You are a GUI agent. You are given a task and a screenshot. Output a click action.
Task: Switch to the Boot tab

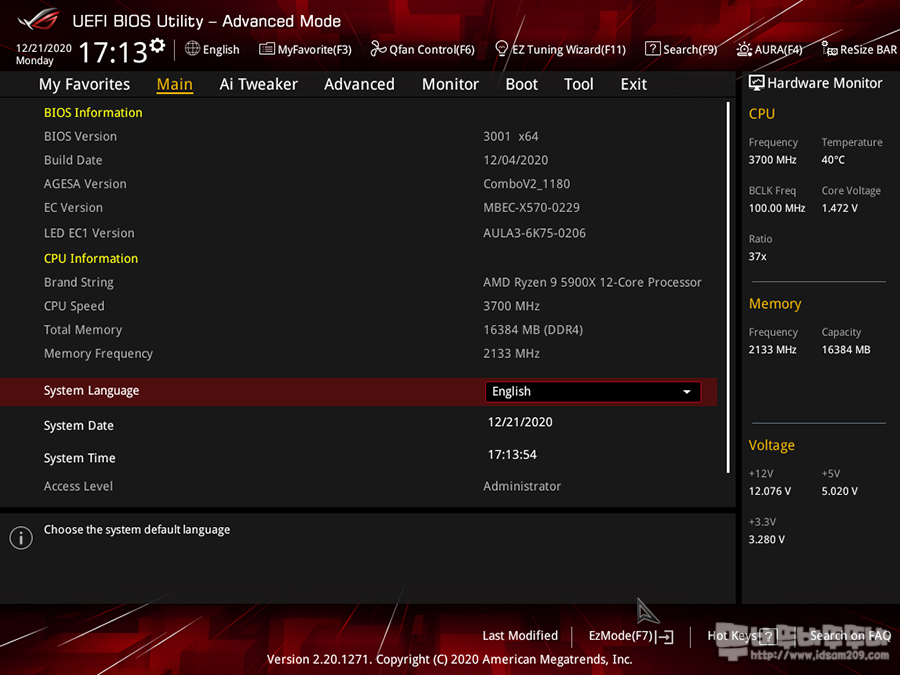[521, 84]
